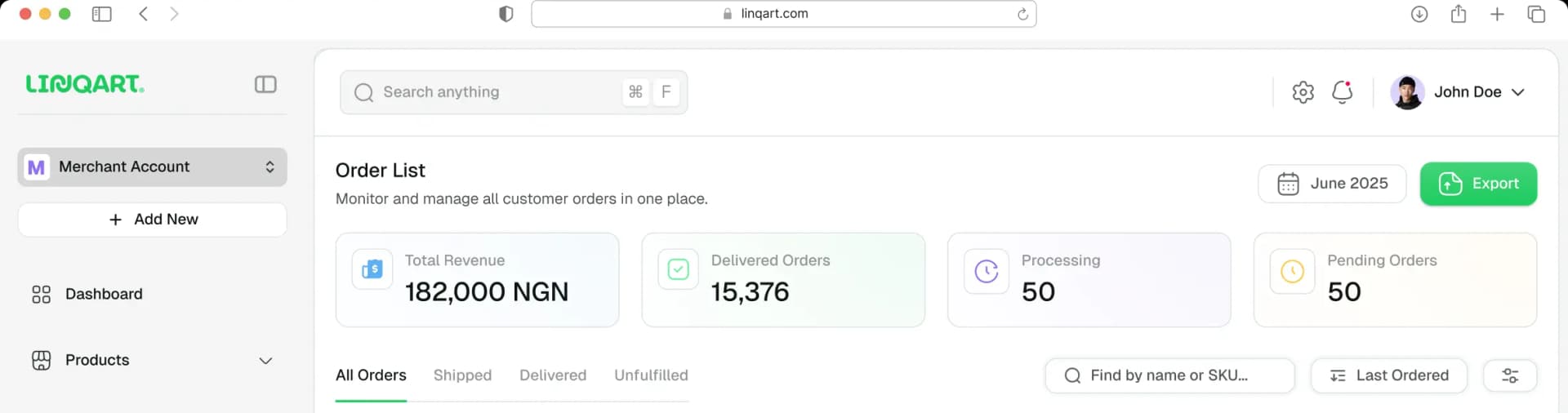
Task: Click the Total Revenue card icon
Action: coord(372,269)
